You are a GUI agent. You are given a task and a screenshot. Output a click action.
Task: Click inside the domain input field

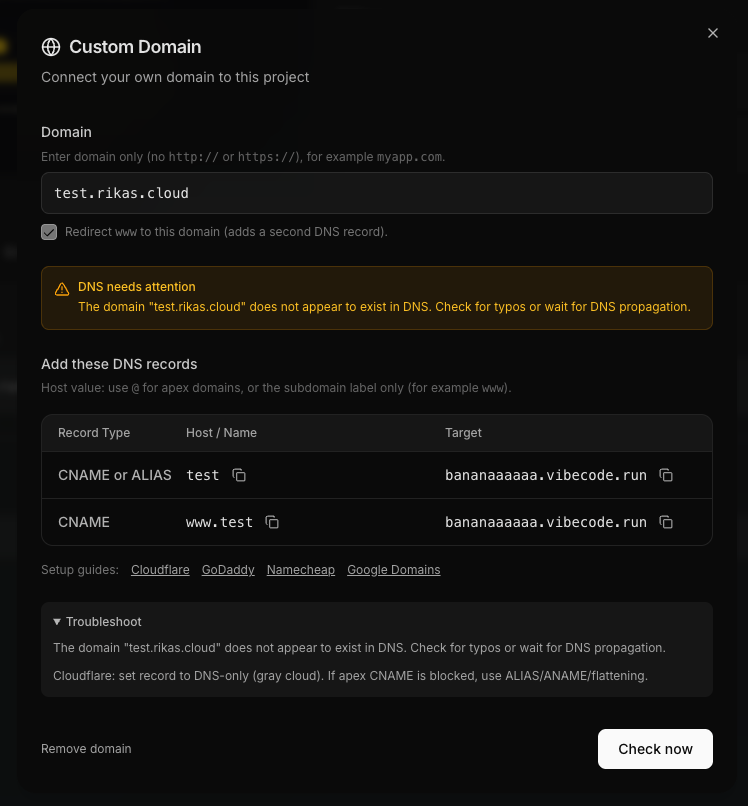point(377,192)
